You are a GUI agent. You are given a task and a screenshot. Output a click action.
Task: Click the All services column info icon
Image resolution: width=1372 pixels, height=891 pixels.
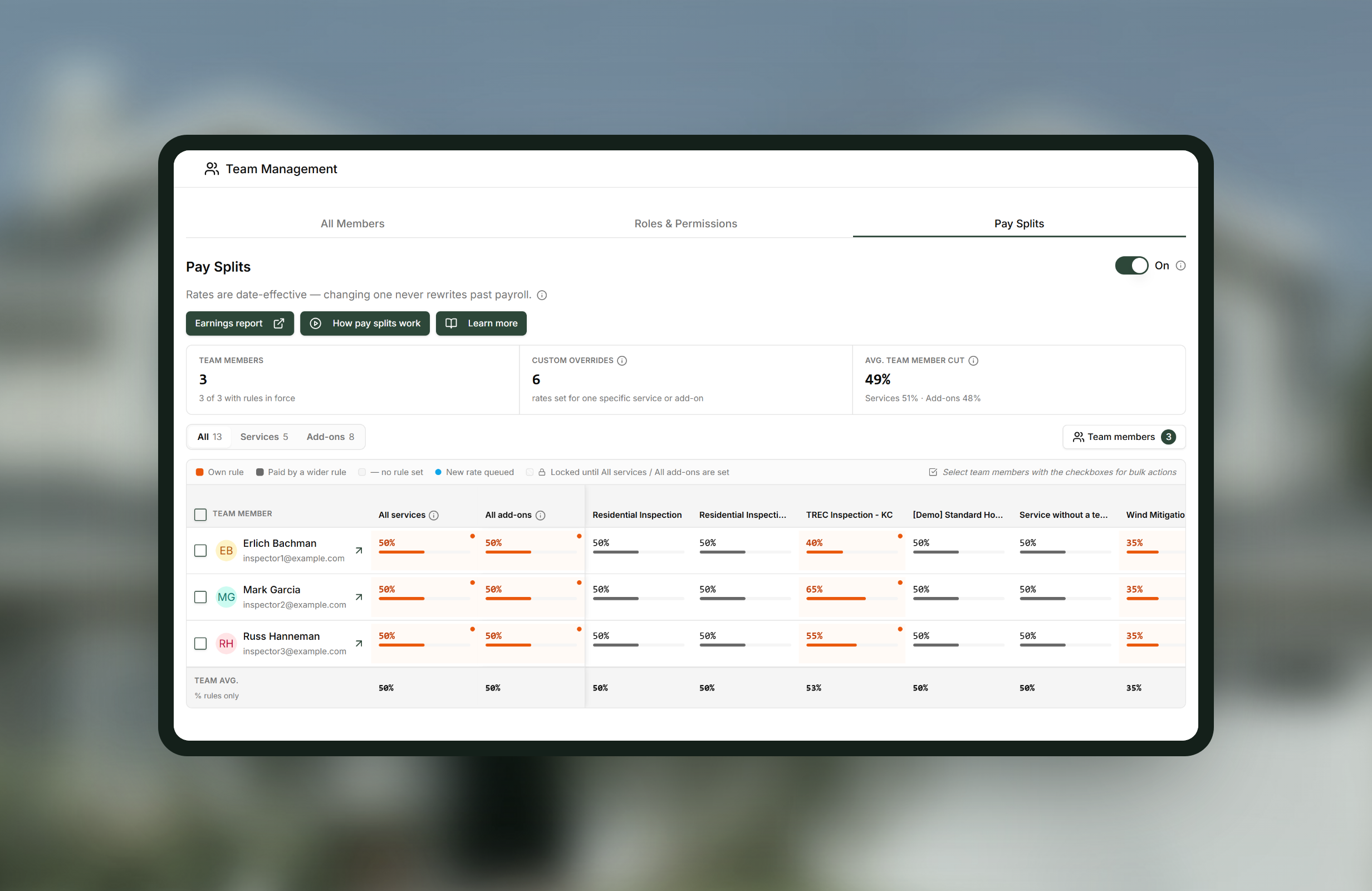434,515
